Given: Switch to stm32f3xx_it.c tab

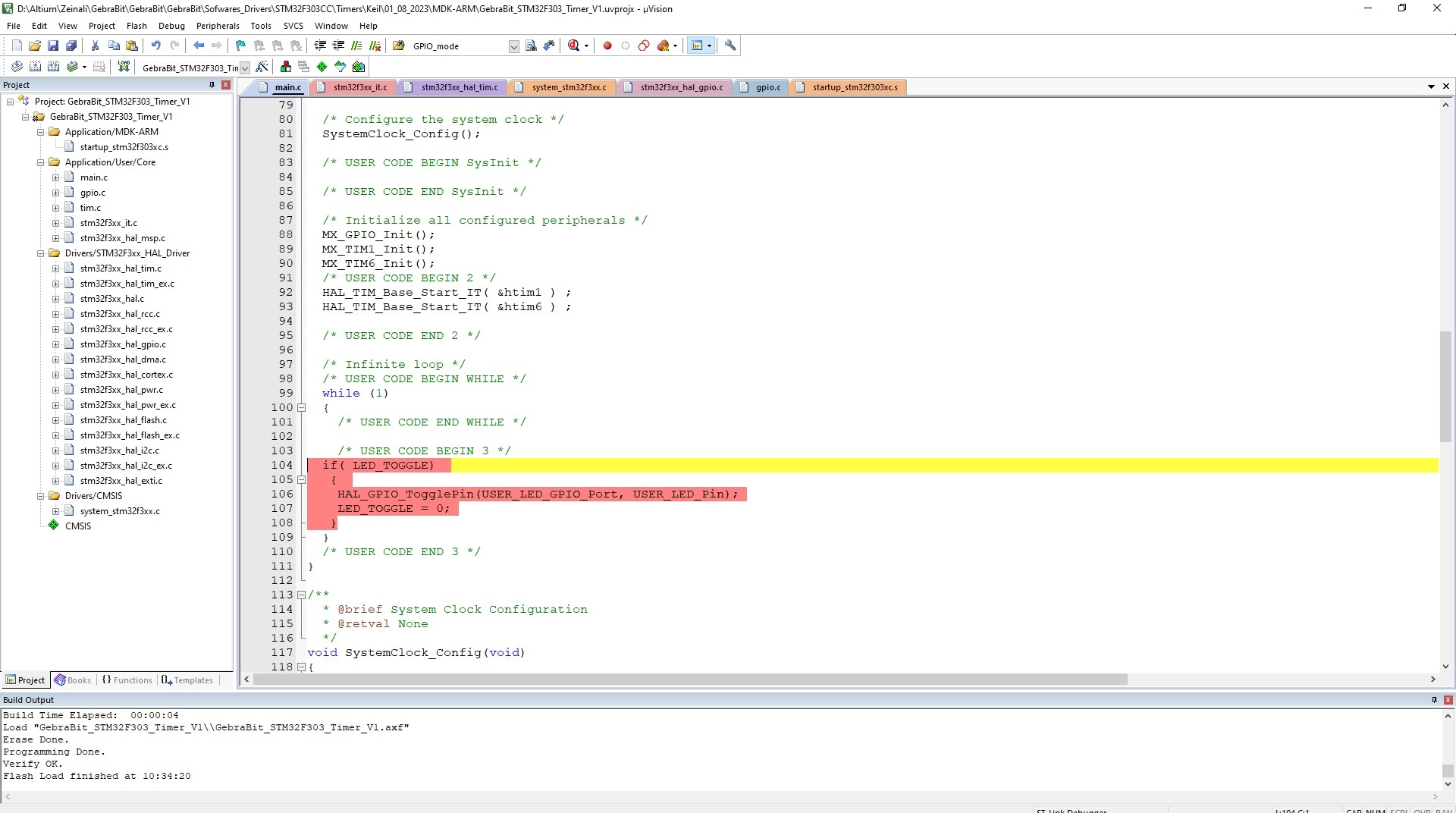Looking at the screenshot, I should click(353, 87).
